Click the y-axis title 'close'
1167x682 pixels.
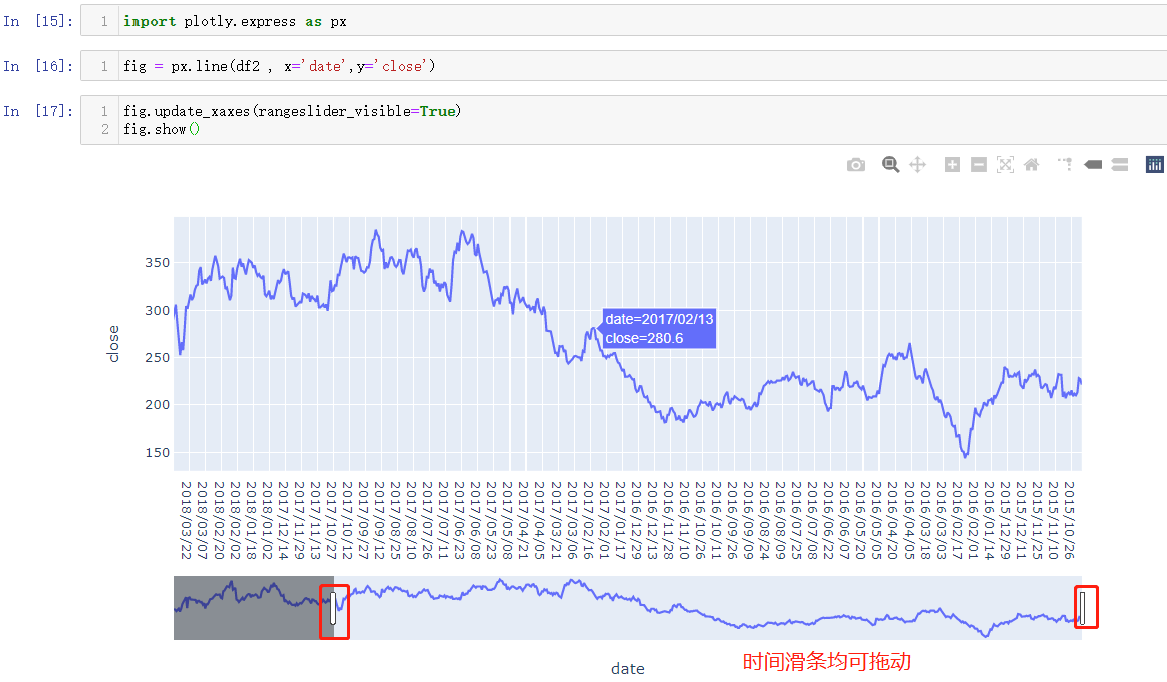coord(113,344)
